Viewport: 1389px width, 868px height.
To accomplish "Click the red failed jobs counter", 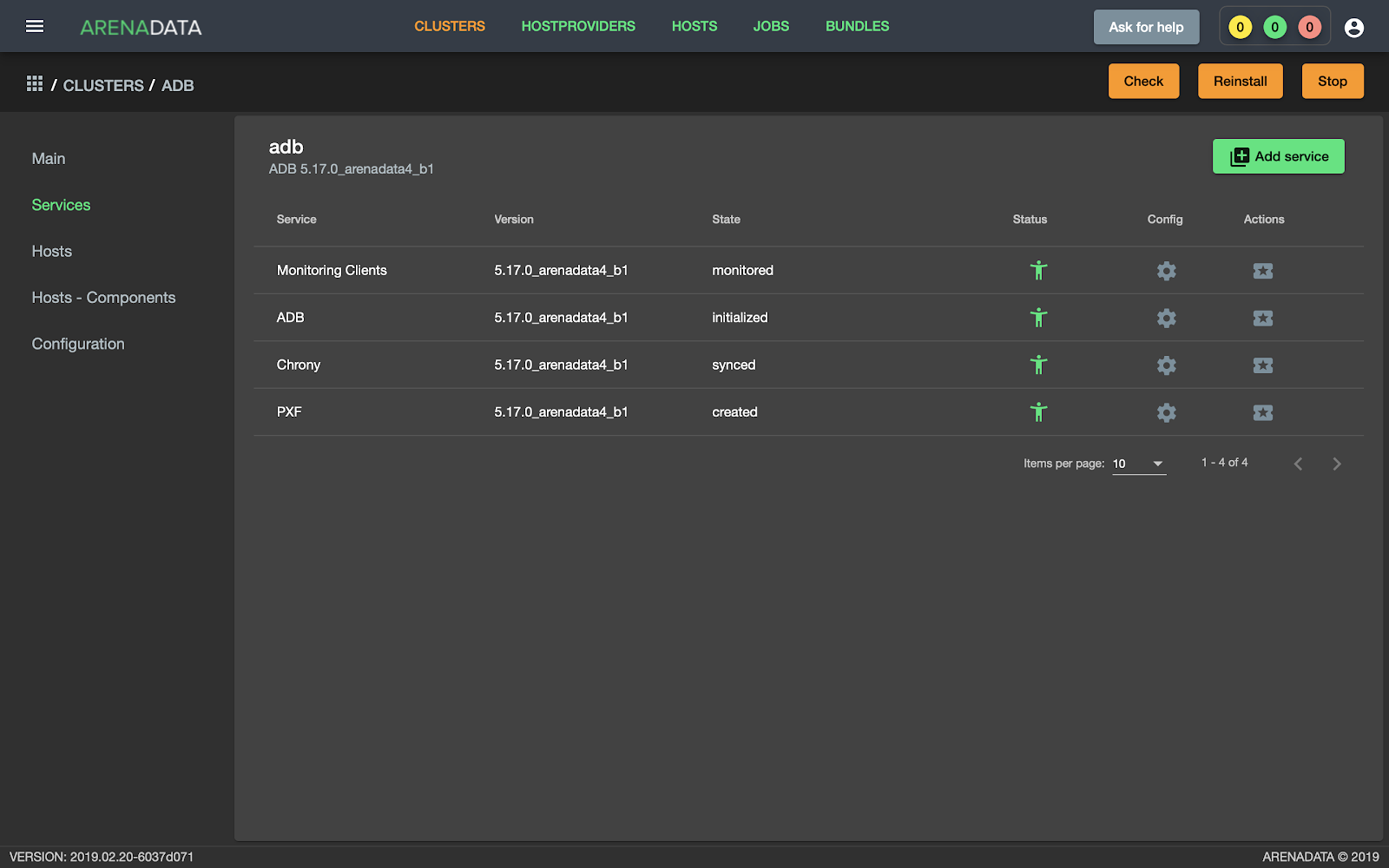I will tap(1309, 28).
